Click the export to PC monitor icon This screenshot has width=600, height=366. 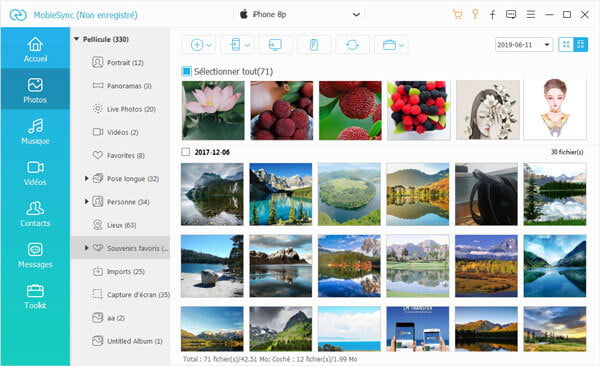click(x=276, y=45)
